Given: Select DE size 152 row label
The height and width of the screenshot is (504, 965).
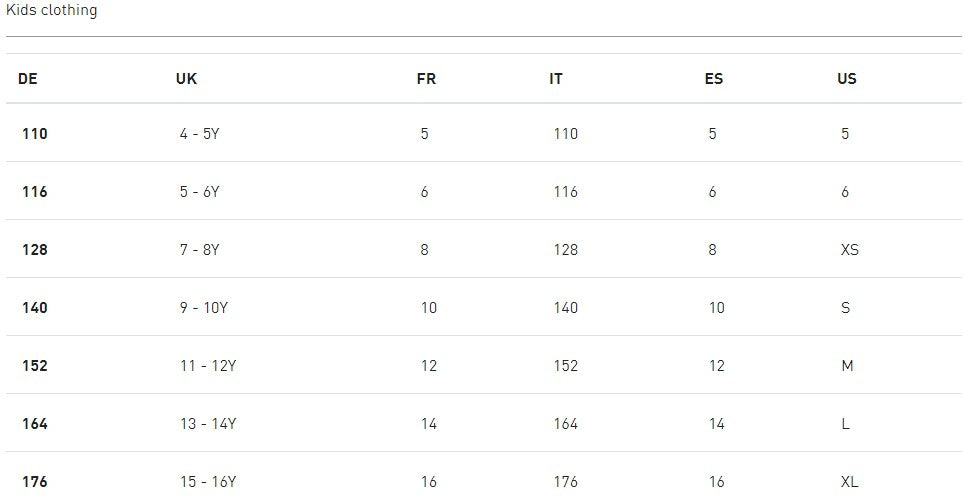Looking at the screenshot, I should (x=34, y=366).
